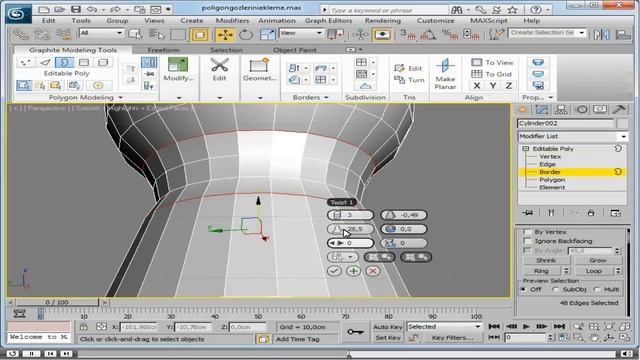Click the Set Key key icon
Image resolution: width=640 pixels, height=360 pixels.
(356, 332)
